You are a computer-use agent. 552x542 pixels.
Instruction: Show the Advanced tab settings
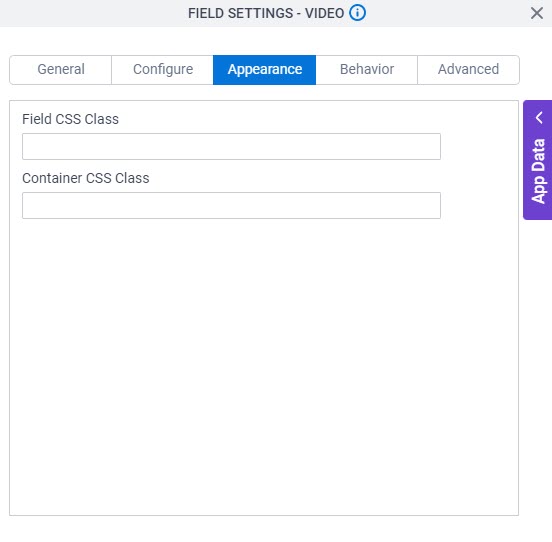[468, 69]
